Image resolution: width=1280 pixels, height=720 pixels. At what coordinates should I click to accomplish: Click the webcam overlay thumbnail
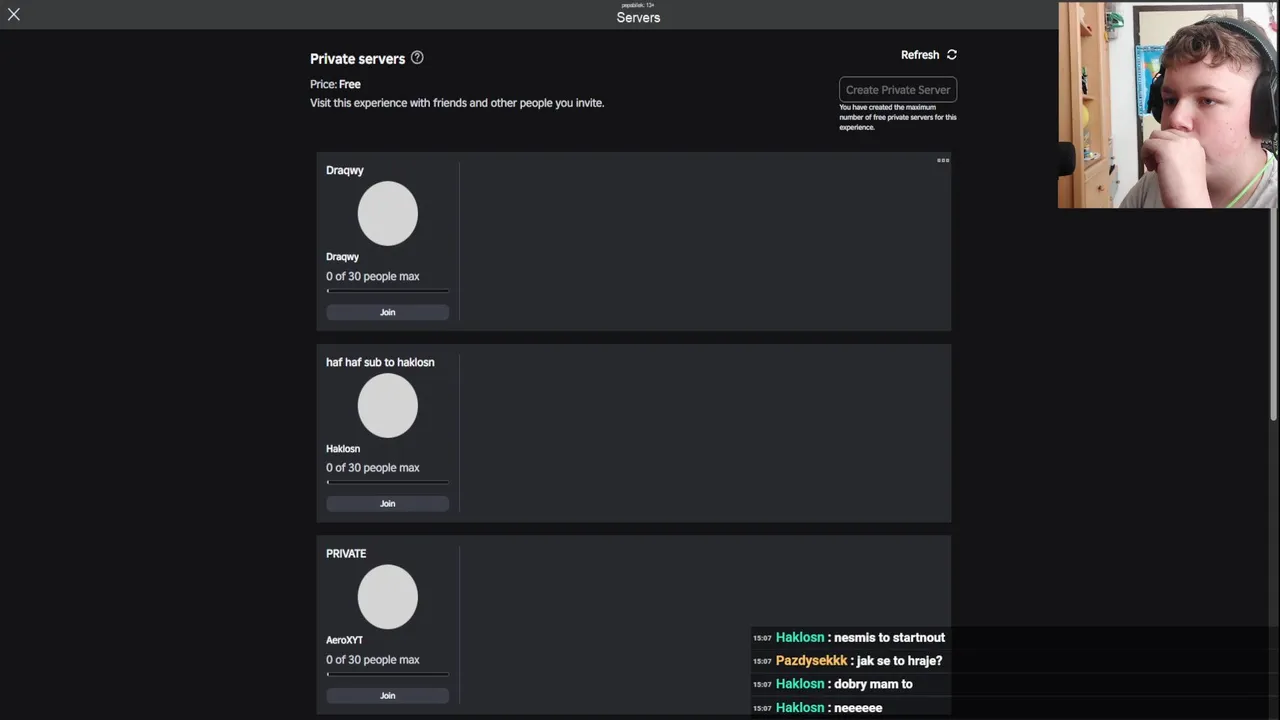click(x=1168, y=105)
